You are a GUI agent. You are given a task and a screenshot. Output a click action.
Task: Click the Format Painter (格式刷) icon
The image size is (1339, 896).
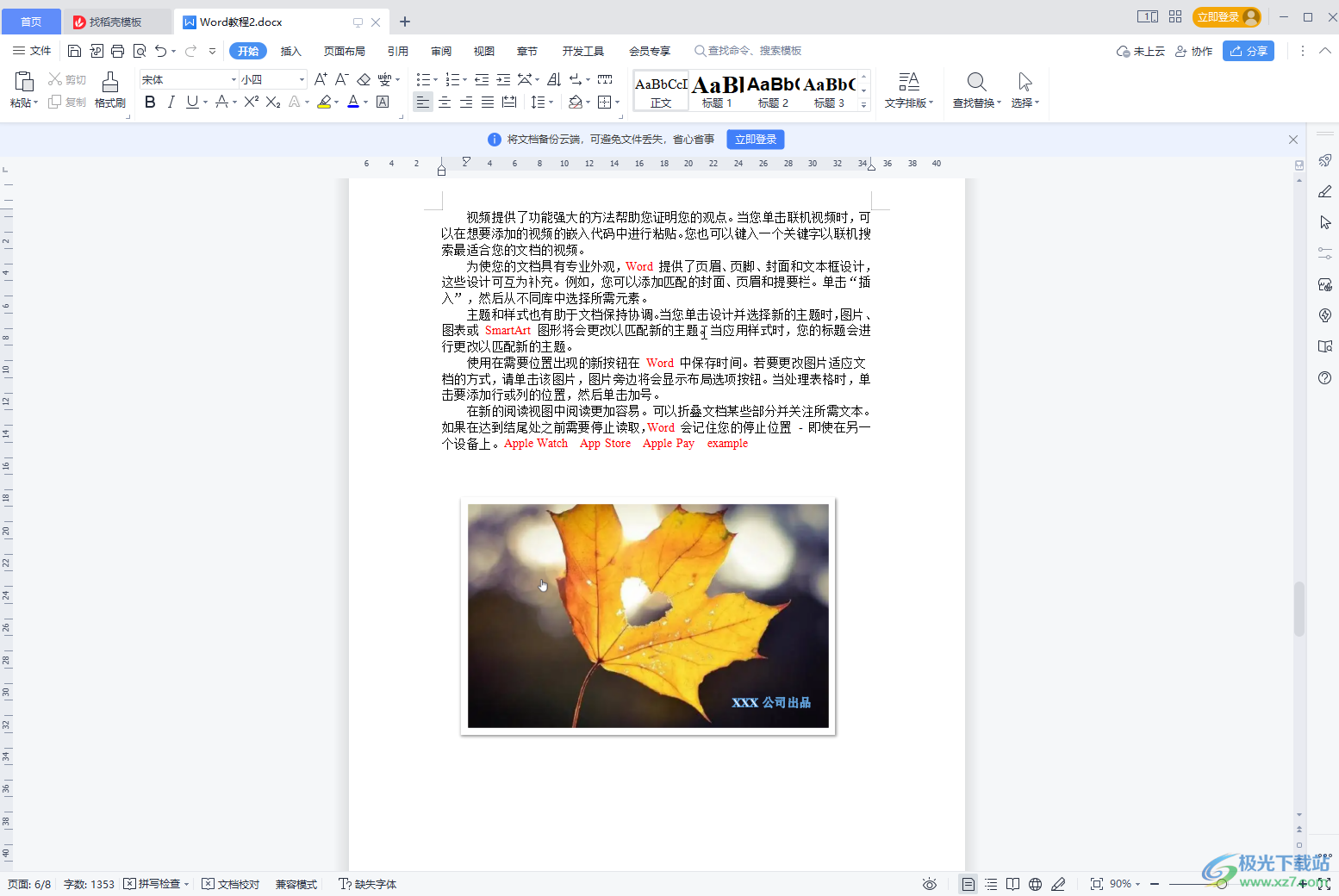pos(109,90)
